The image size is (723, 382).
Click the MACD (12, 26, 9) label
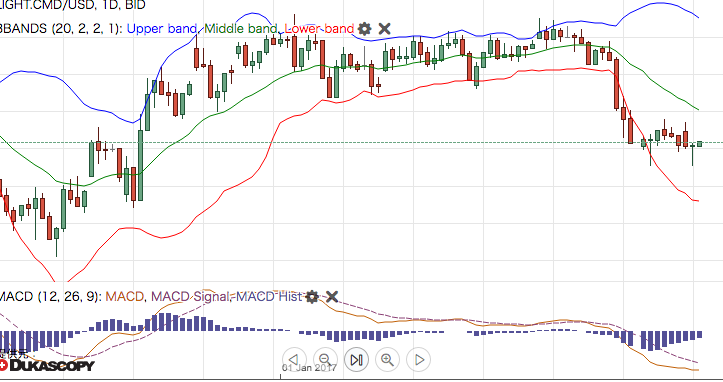click(50, 296)
